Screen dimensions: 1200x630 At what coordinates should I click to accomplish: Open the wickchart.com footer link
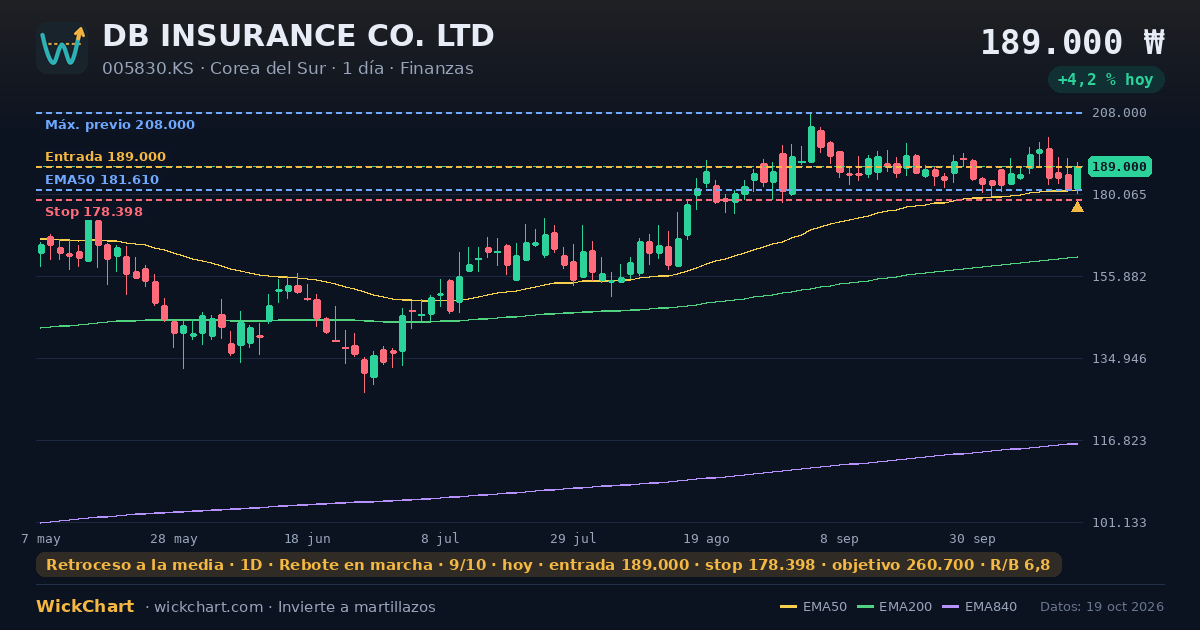pos(210,607)
